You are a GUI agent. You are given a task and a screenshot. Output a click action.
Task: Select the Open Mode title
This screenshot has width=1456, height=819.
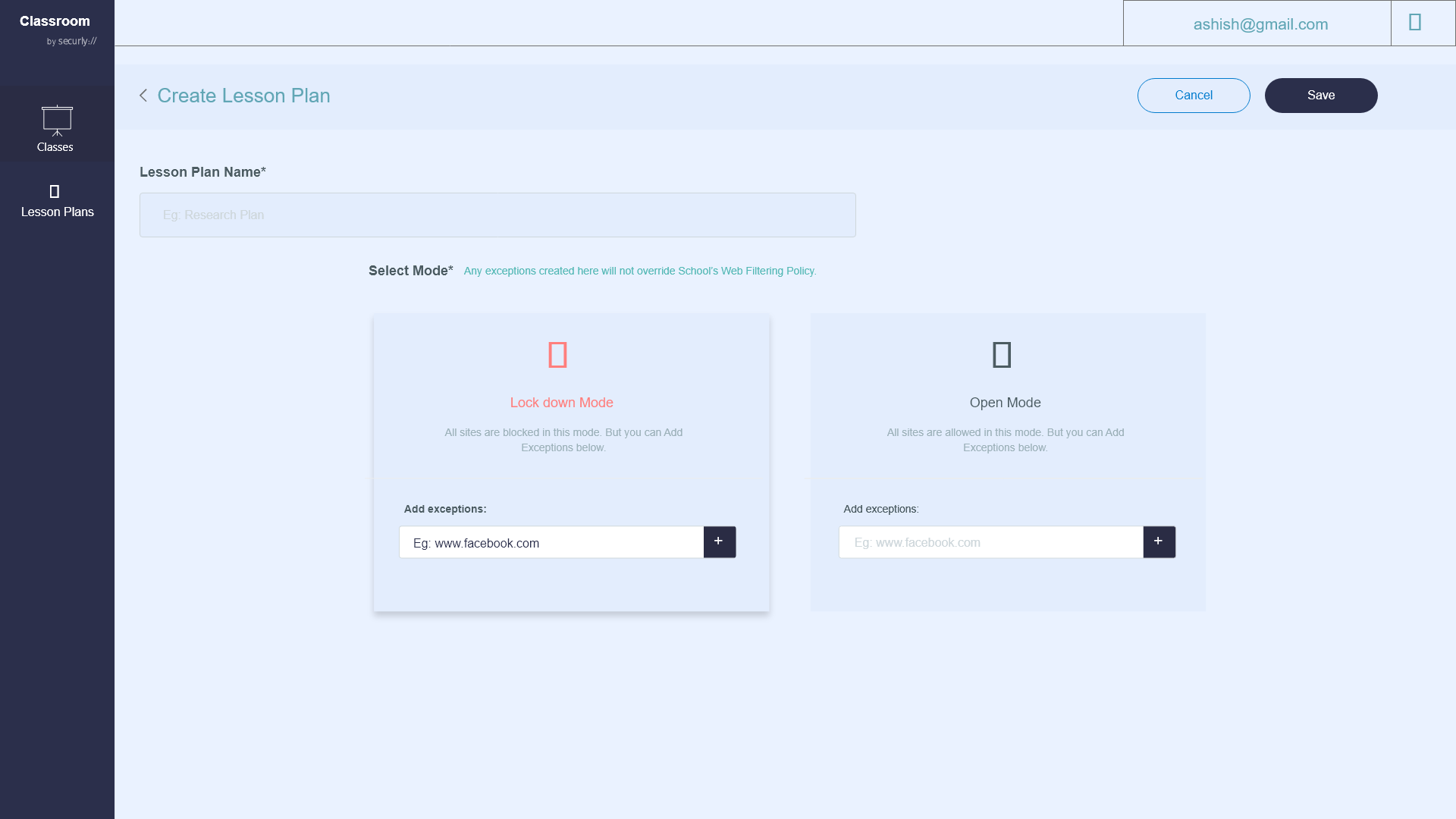(1005, 403)
